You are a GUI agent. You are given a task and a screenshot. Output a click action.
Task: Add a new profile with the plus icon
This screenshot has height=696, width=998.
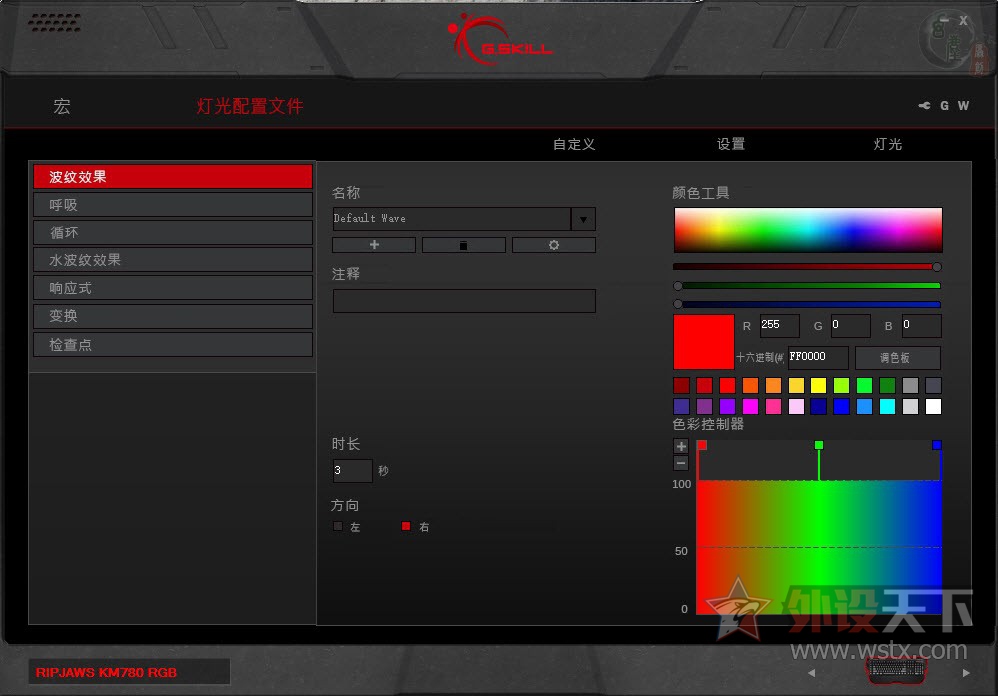pyautogui.click(x=373, y=244)
